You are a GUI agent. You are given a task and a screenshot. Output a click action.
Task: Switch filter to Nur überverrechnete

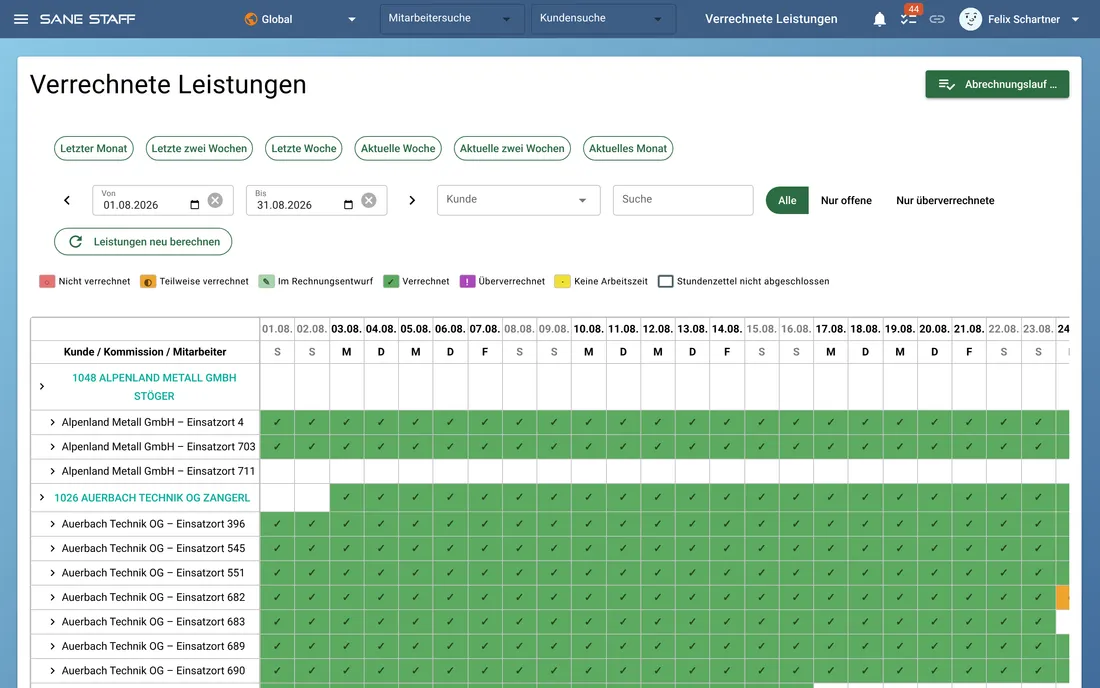coord(945,201)
